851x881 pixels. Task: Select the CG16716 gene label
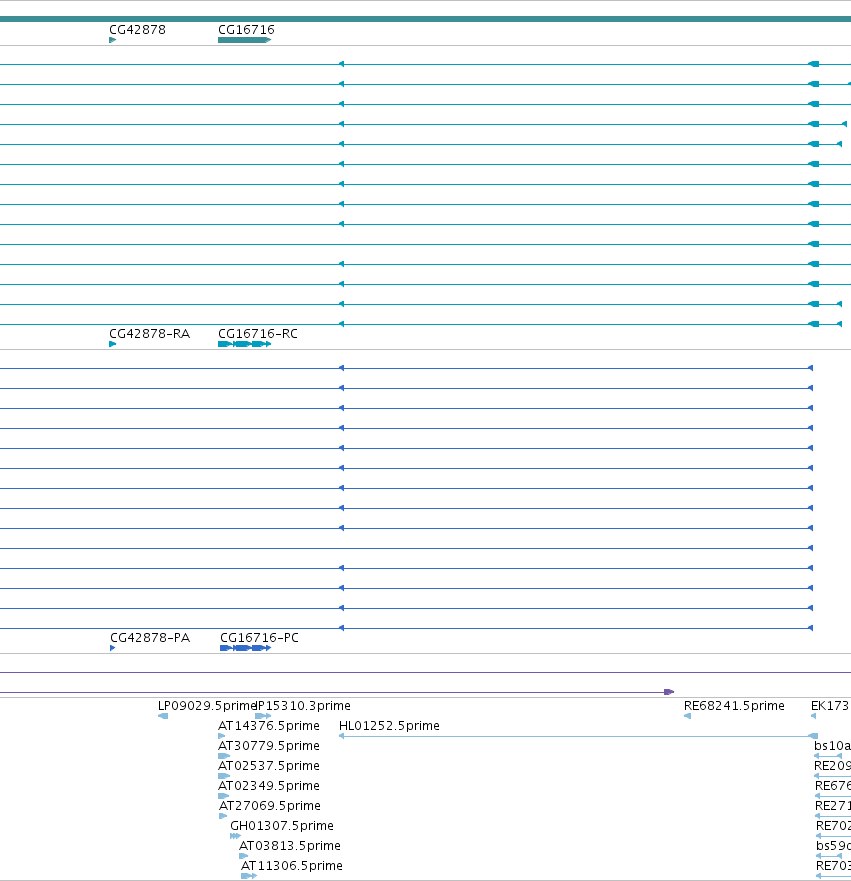point(246,30)
